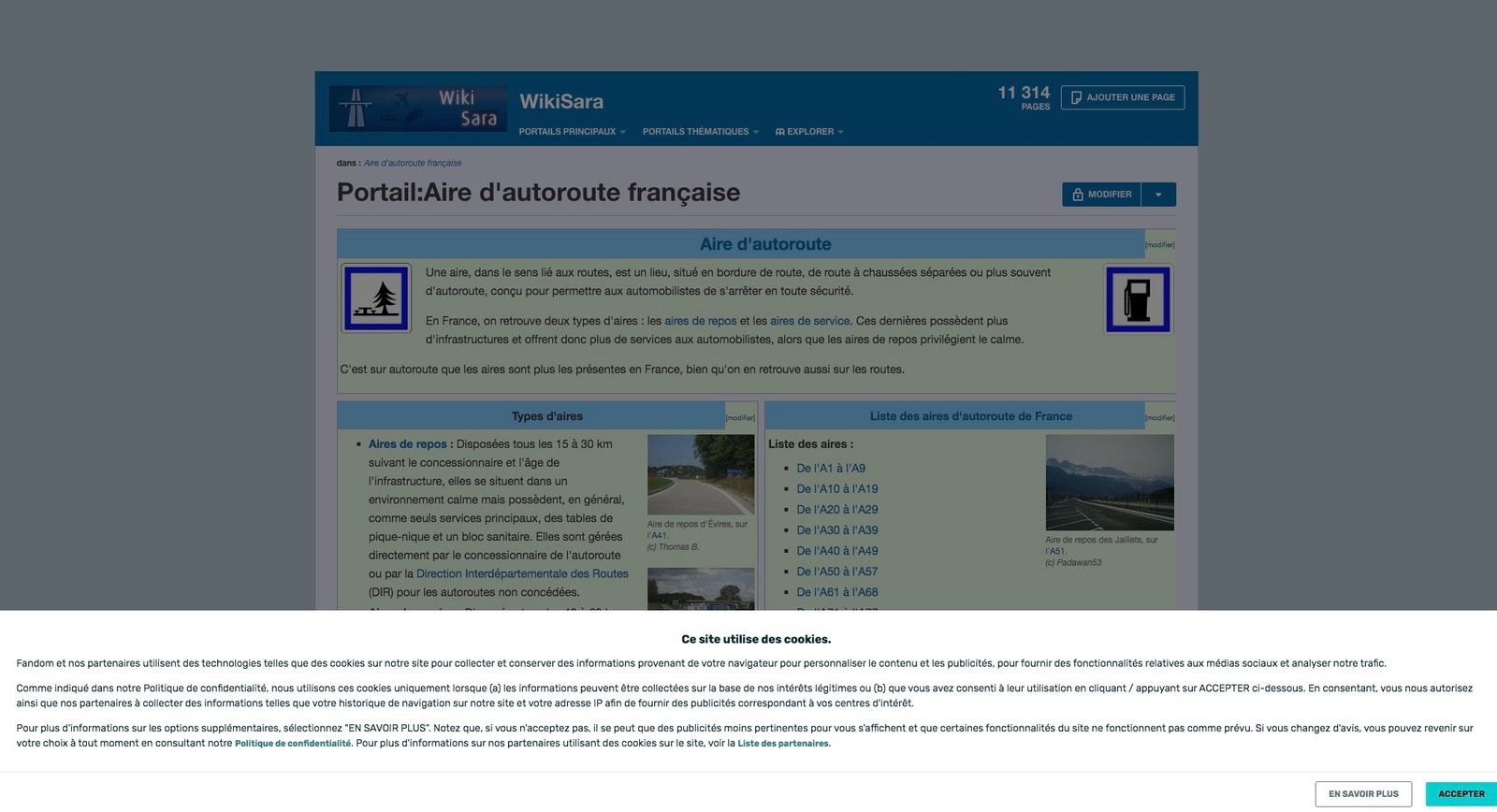Open the Direction Interdépartementale des Routes link
Viewport: 1497px width, 812px height.
pyautogui.click(x=522, y=573)
